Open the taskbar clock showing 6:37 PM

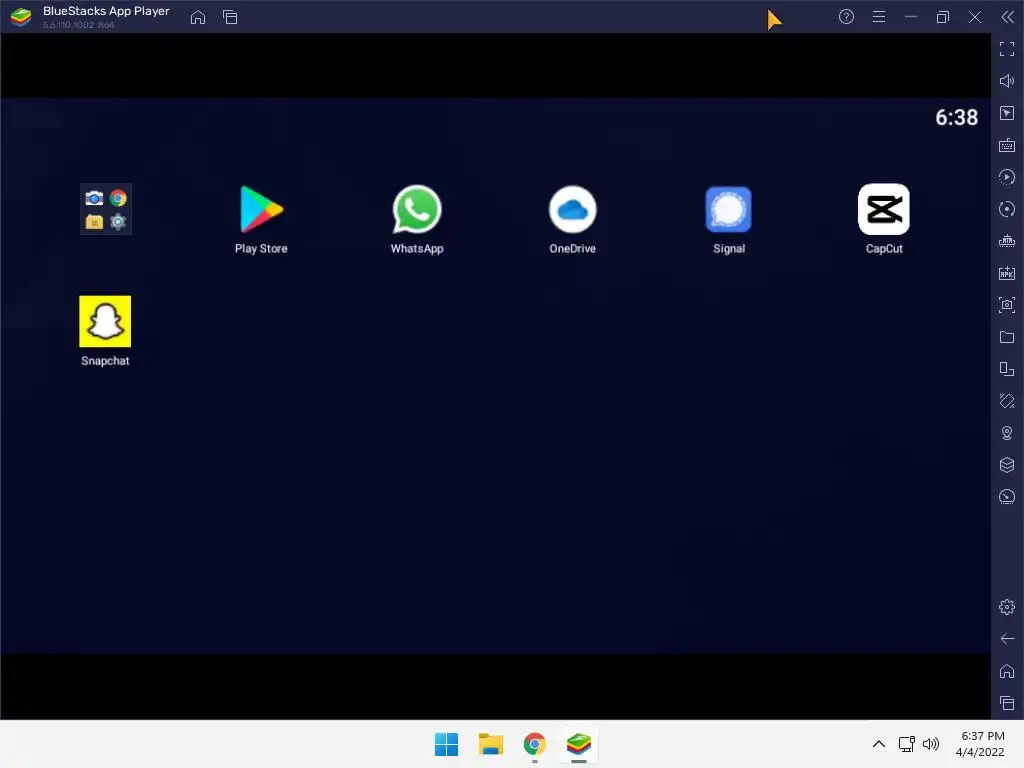(x=981, y=744)
